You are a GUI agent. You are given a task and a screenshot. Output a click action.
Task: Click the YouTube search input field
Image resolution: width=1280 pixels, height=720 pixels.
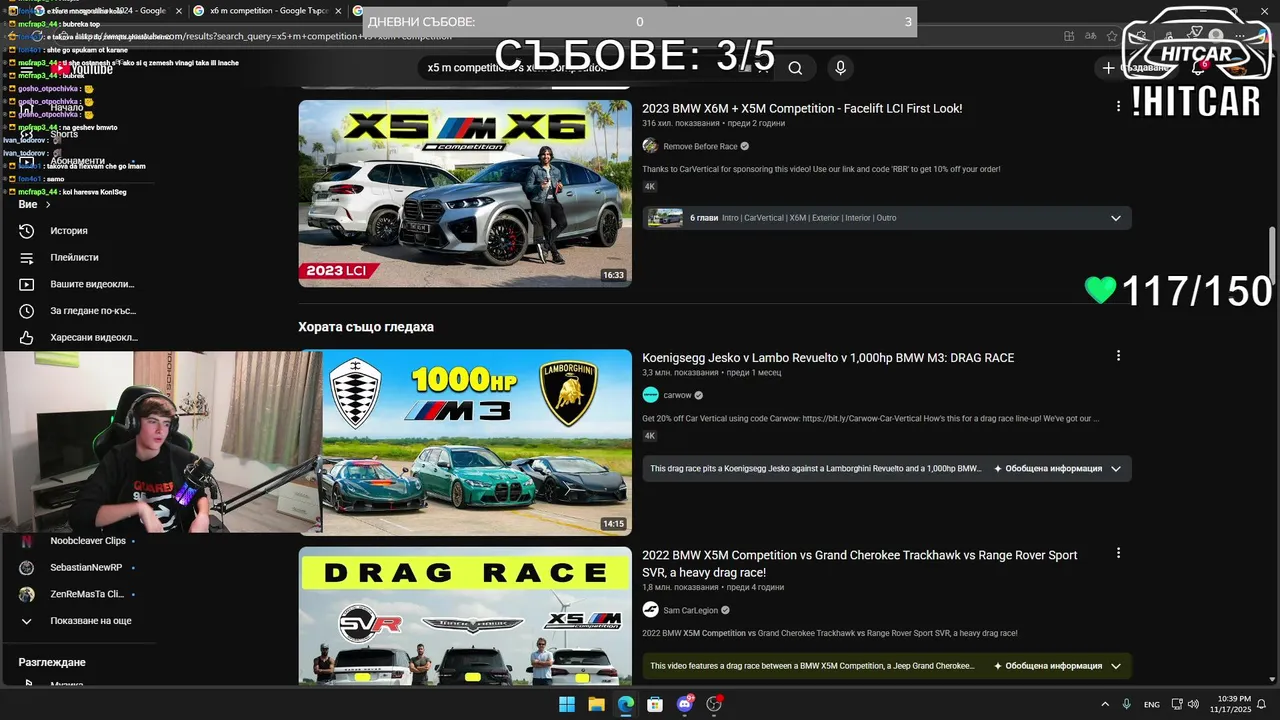(x=595, y=68)
